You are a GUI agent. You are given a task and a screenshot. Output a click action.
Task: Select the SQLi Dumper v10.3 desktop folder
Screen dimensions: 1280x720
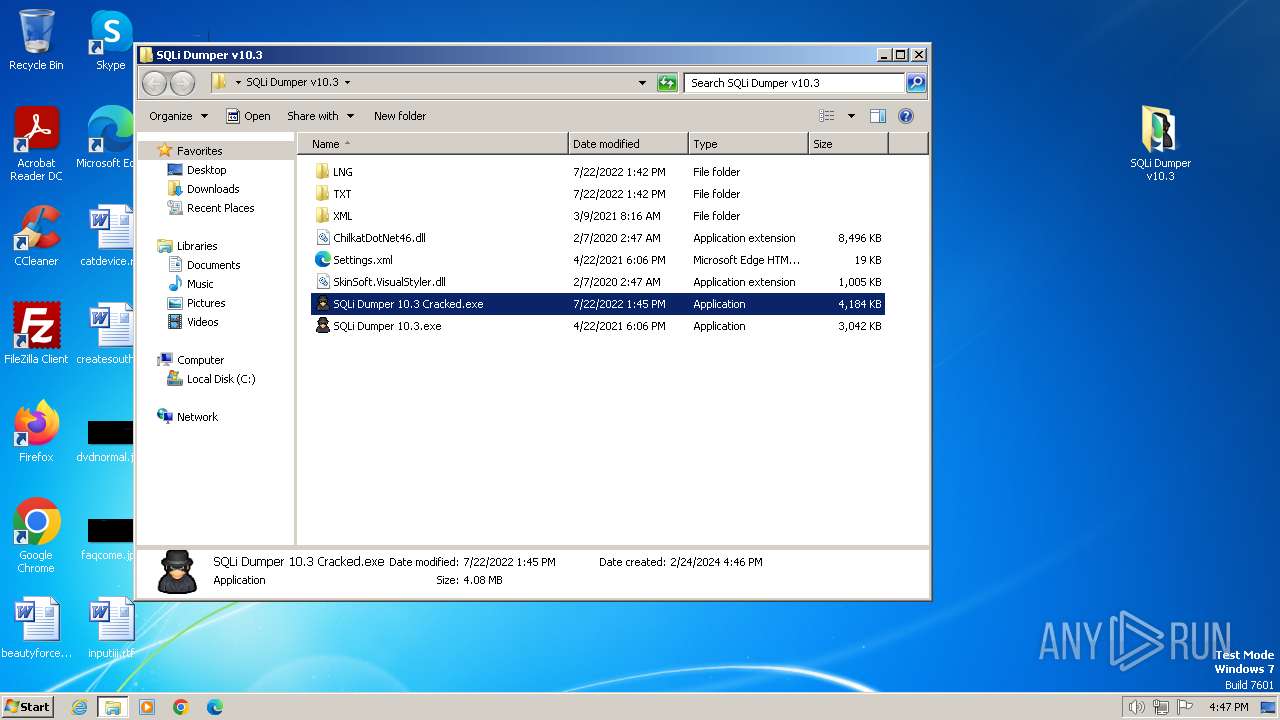pos(1160,144)
